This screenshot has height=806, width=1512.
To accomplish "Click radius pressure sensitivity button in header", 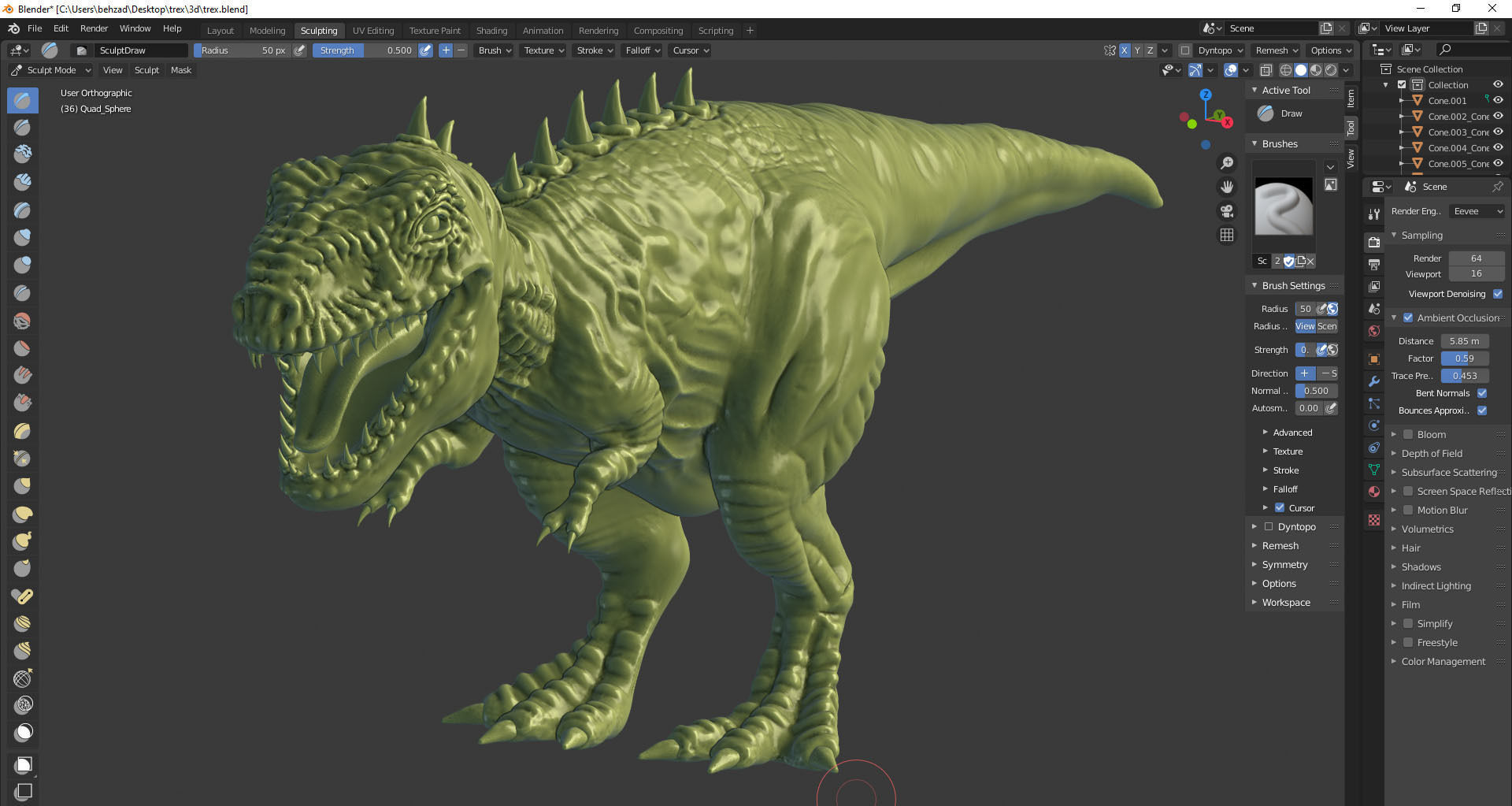I will 299,50.
